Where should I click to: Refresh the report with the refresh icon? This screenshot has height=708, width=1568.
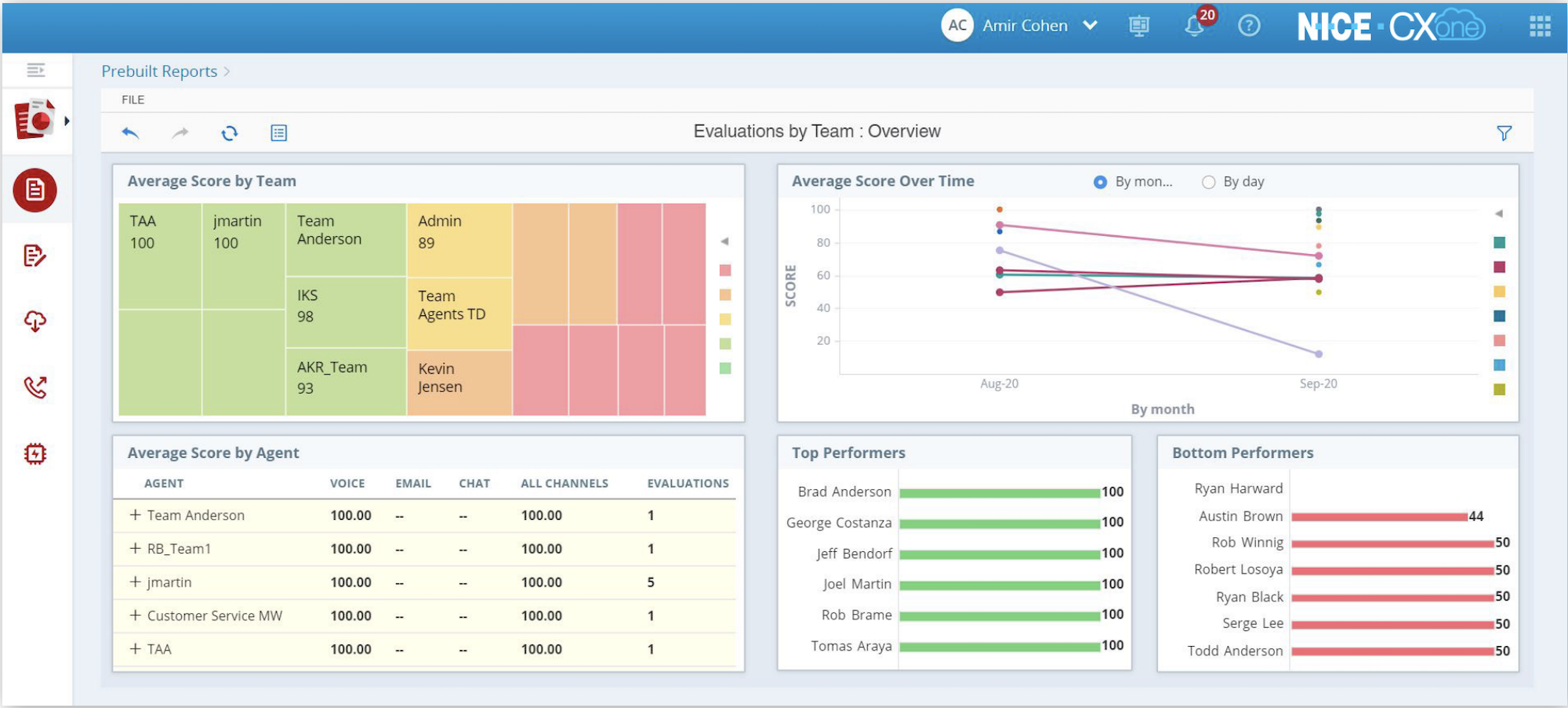coord(230,133)
